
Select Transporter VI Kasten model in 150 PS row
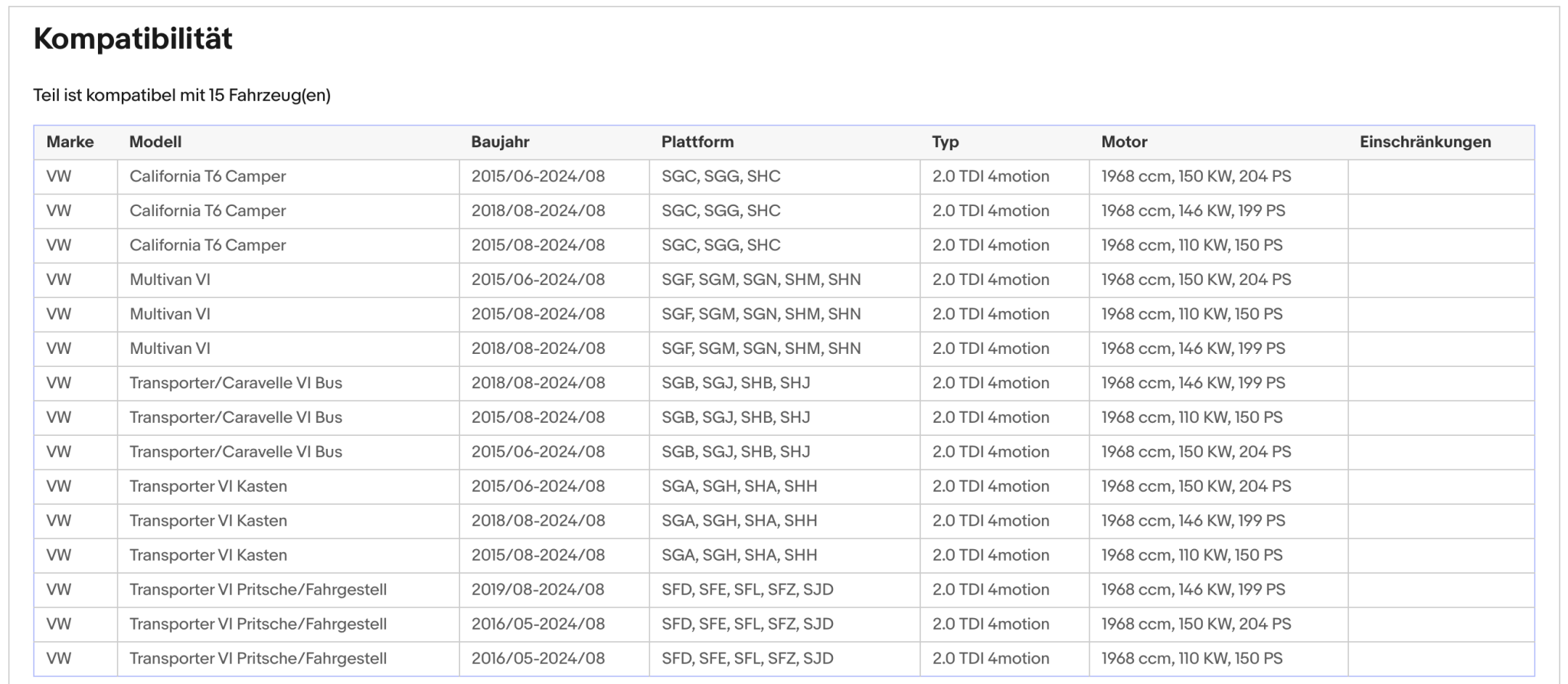[208, 555]
